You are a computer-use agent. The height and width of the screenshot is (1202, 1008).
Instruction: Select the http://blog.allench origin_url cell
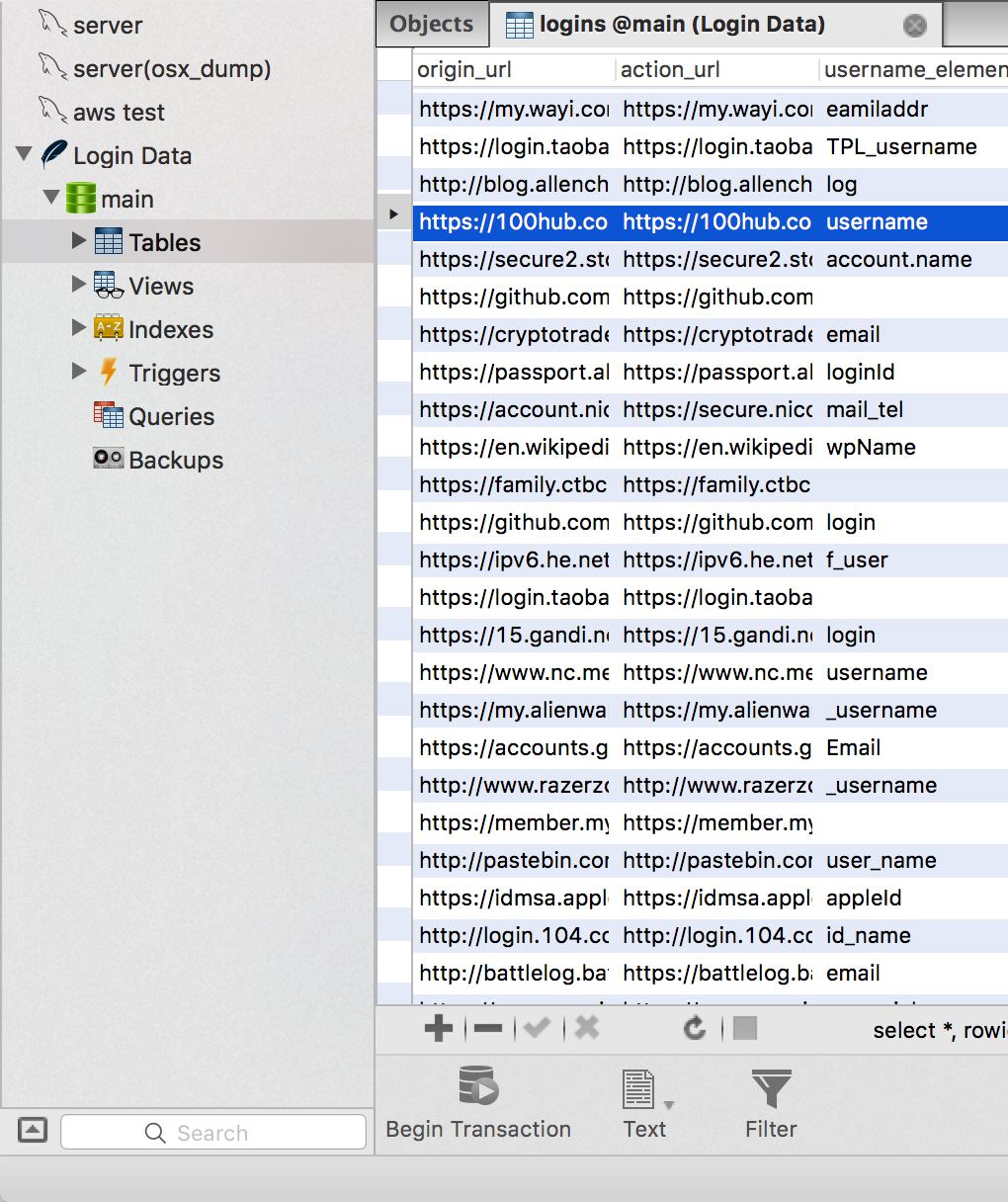click(513, 184)
